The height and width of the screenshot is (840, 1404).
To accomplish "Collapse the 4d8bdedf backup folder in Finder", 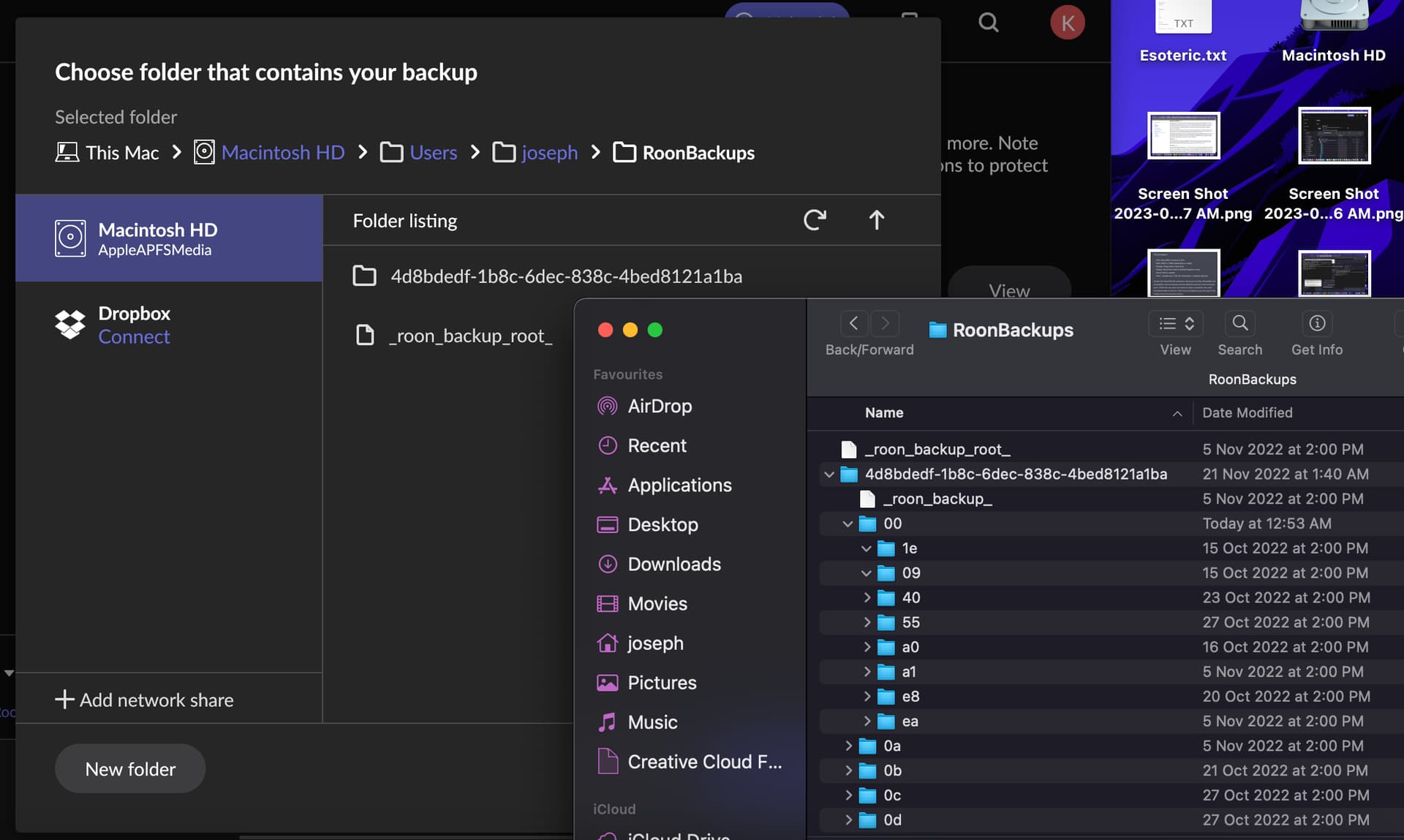I will pyautogui.click(x=829, y=474).
